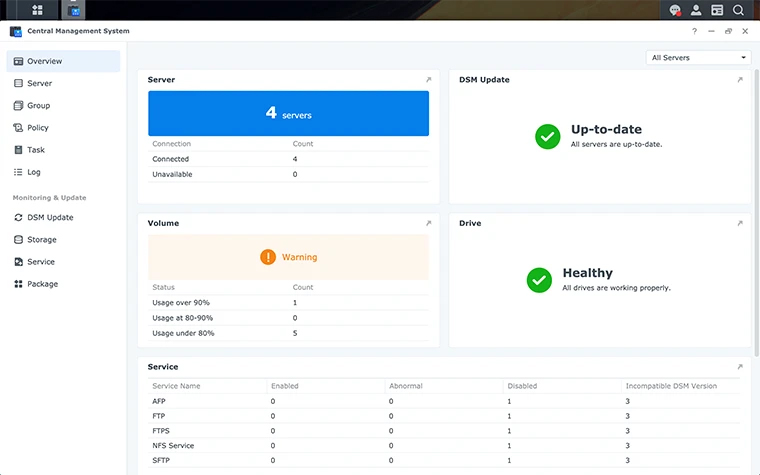Click the Volume Warning status banner
The width and height of the screenshot is (760, 475).
288,257
